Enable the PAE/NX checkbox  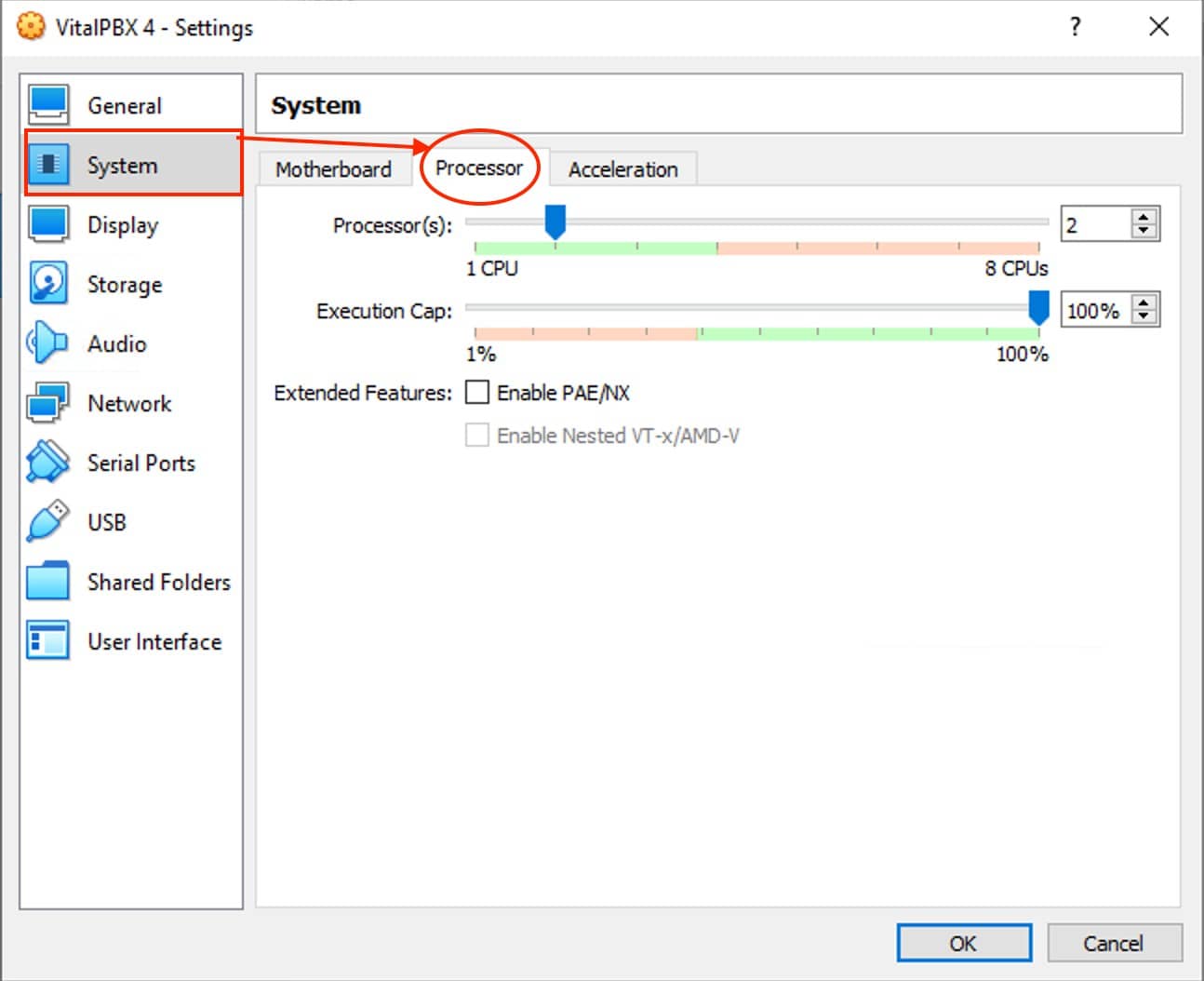(477, 393)
